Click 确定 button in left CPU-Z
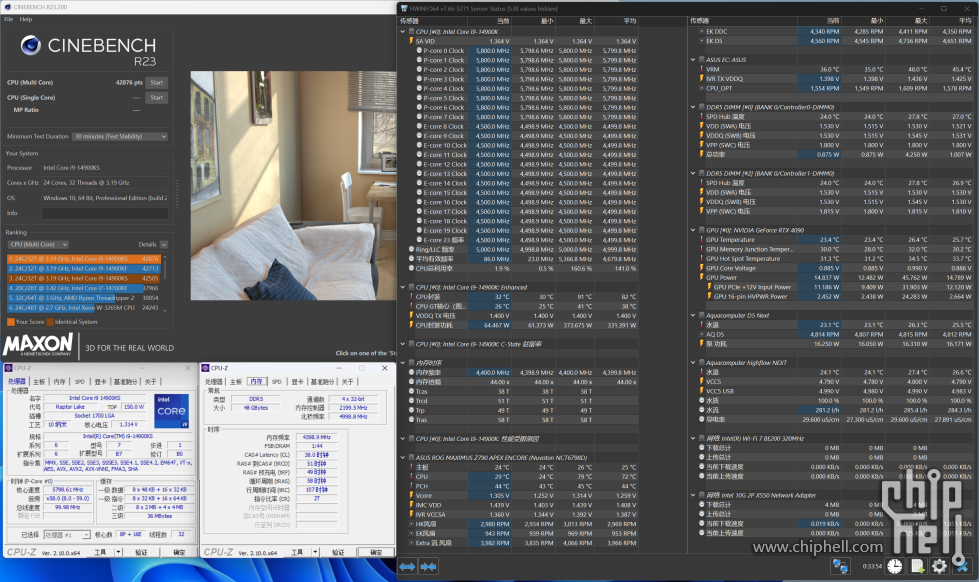Screen dimensions: 979x582 click(179, 552)
